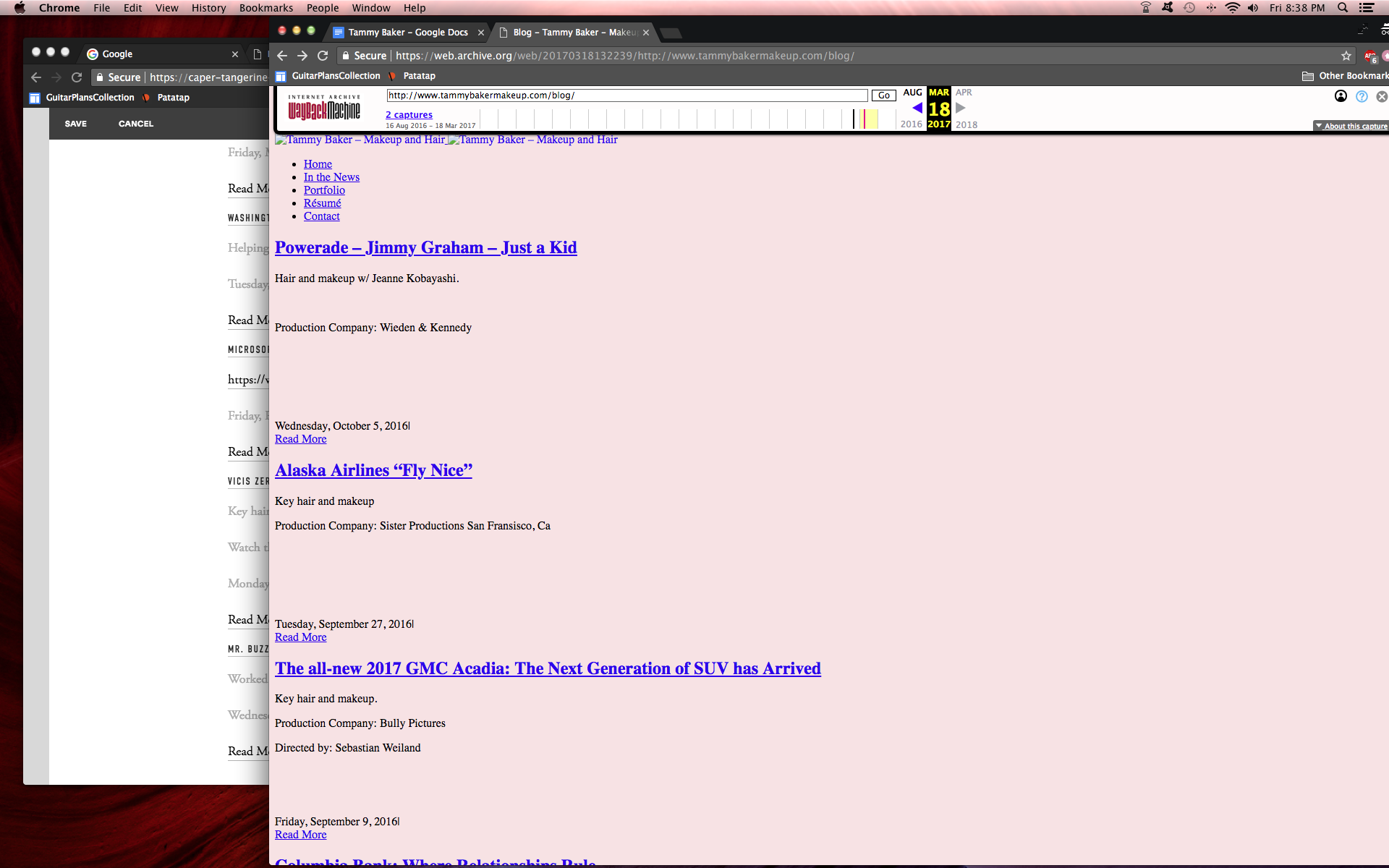Bookmark this page with star icon
Screen dimensions: 1389x868
pyautogui.click(x=1346, y=56)
